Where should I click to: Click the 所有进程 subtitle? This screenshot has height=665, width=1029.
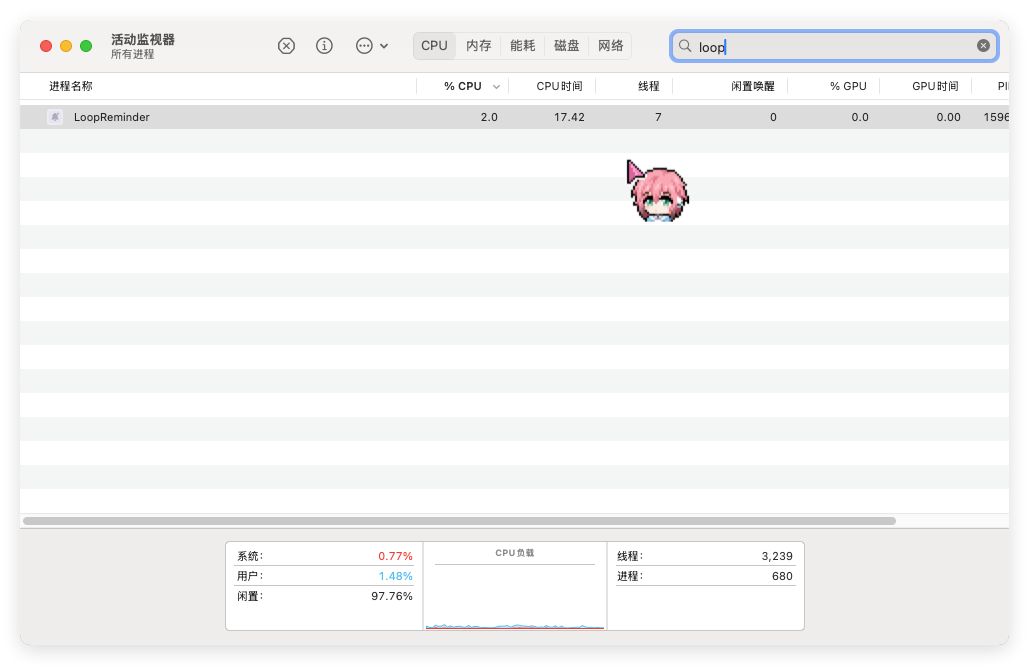coord(133,54)
